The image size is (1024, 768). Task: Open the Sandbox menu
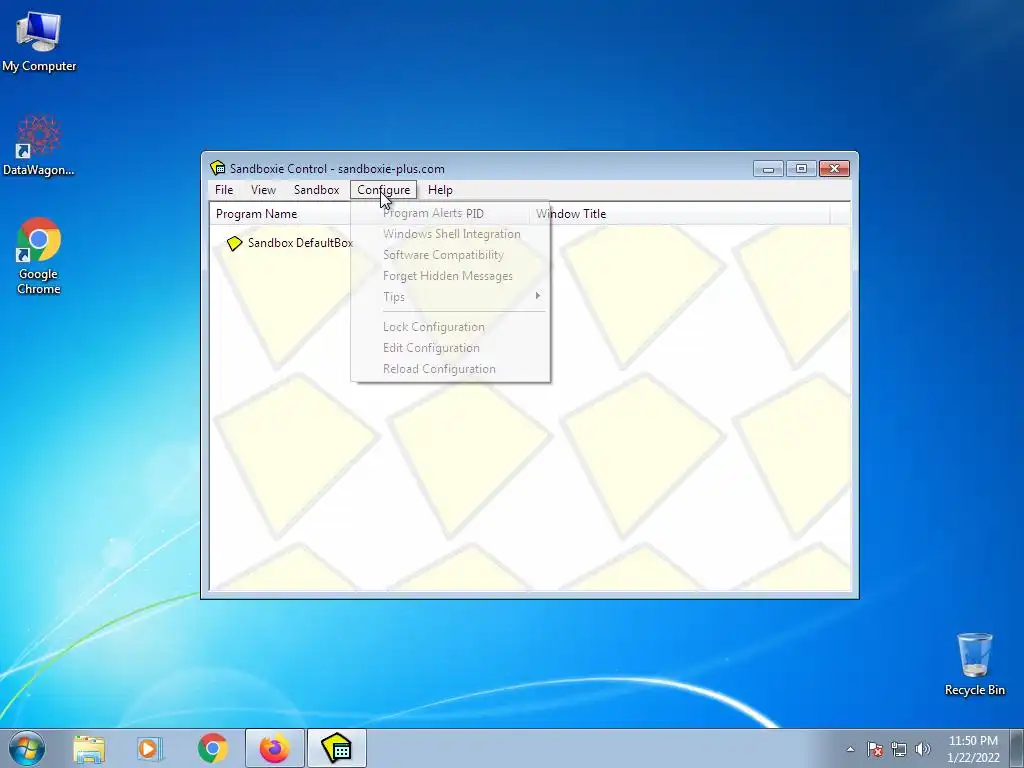(316, 190)
